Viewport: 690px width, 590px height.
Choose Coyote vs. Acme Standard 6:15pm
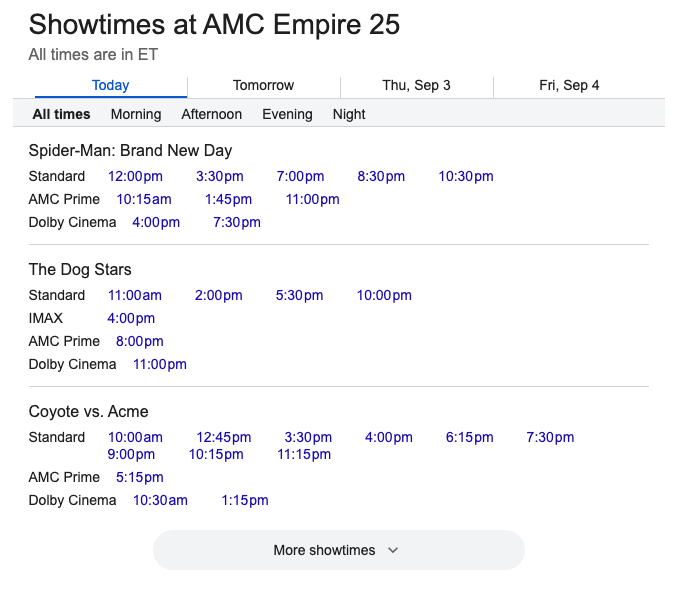[470, 437]
